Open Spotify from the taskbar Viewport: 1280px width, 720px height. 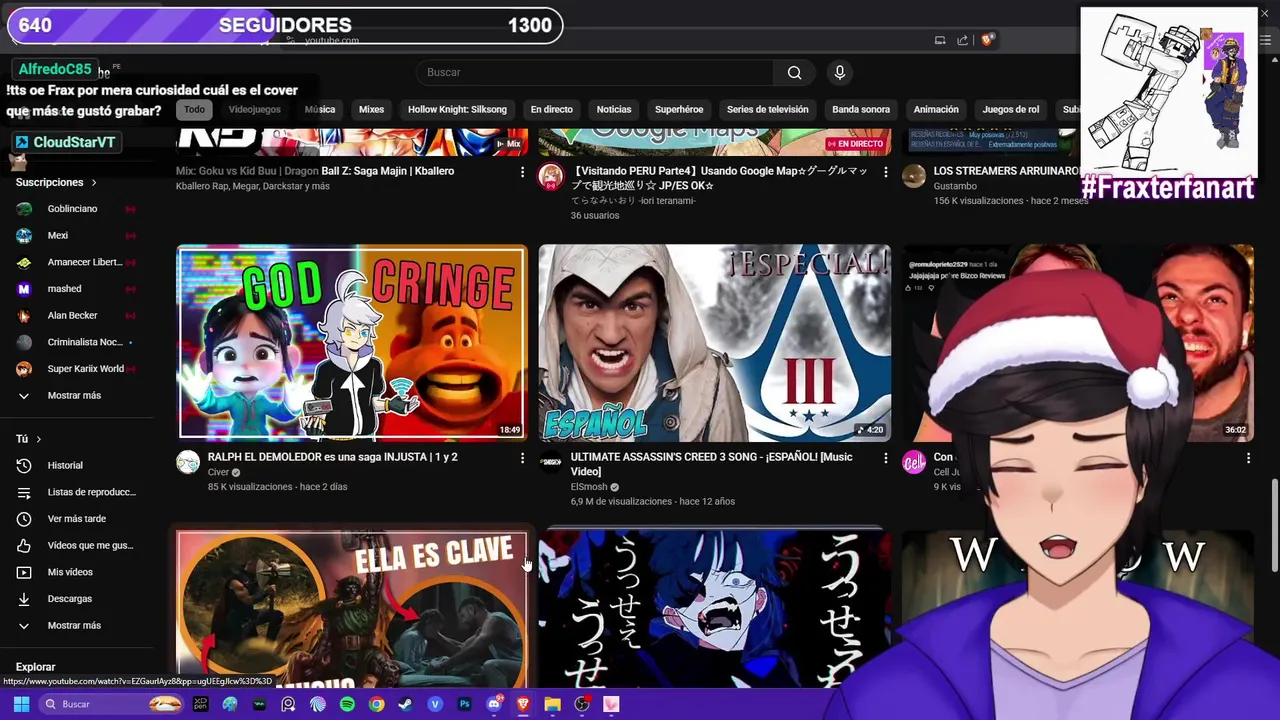347,704
